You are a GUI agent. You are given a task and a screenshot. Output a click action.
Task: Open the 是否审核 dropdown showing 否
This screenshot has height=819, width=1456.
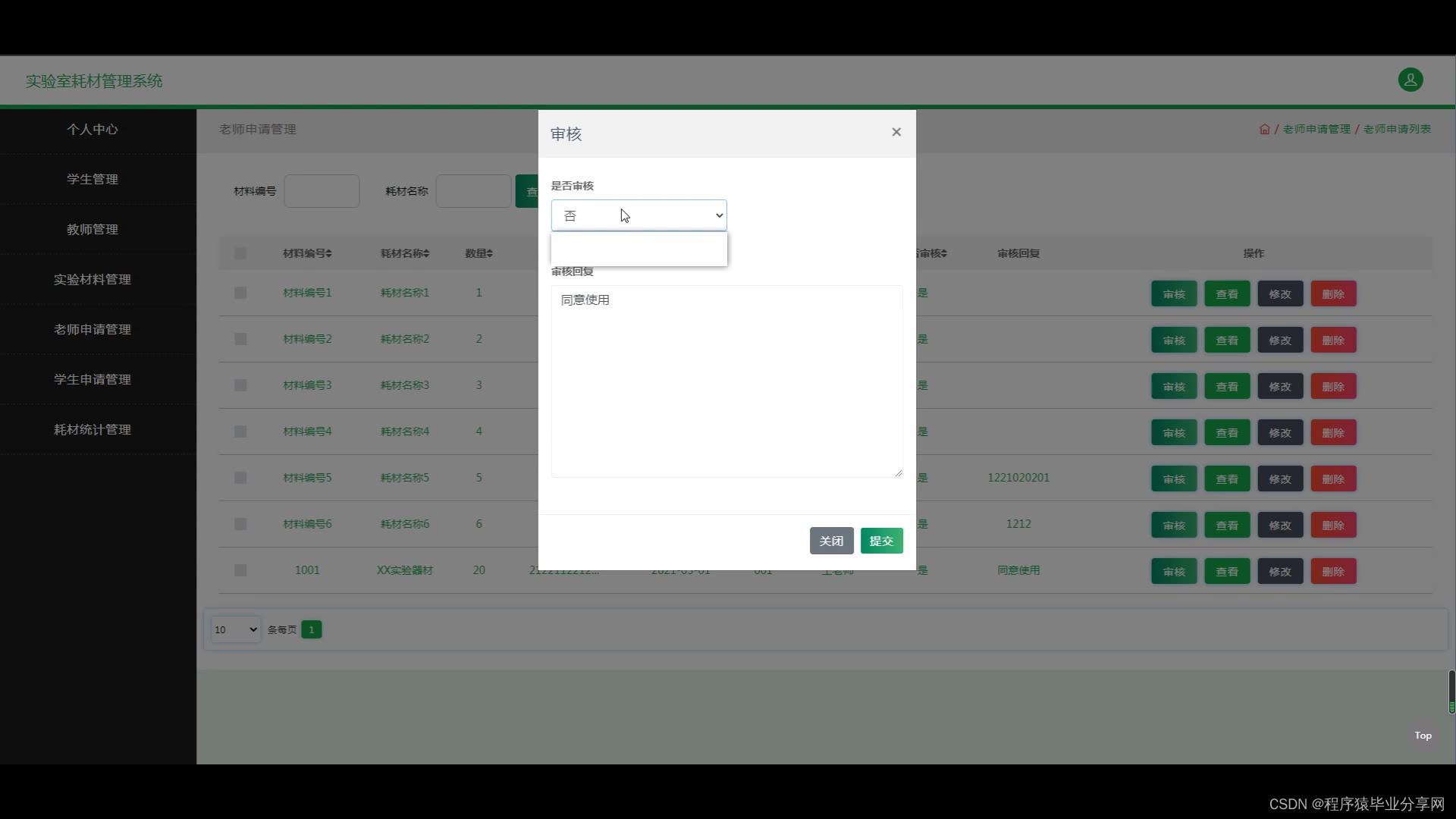pyautogui.click(x=639, y=215)
